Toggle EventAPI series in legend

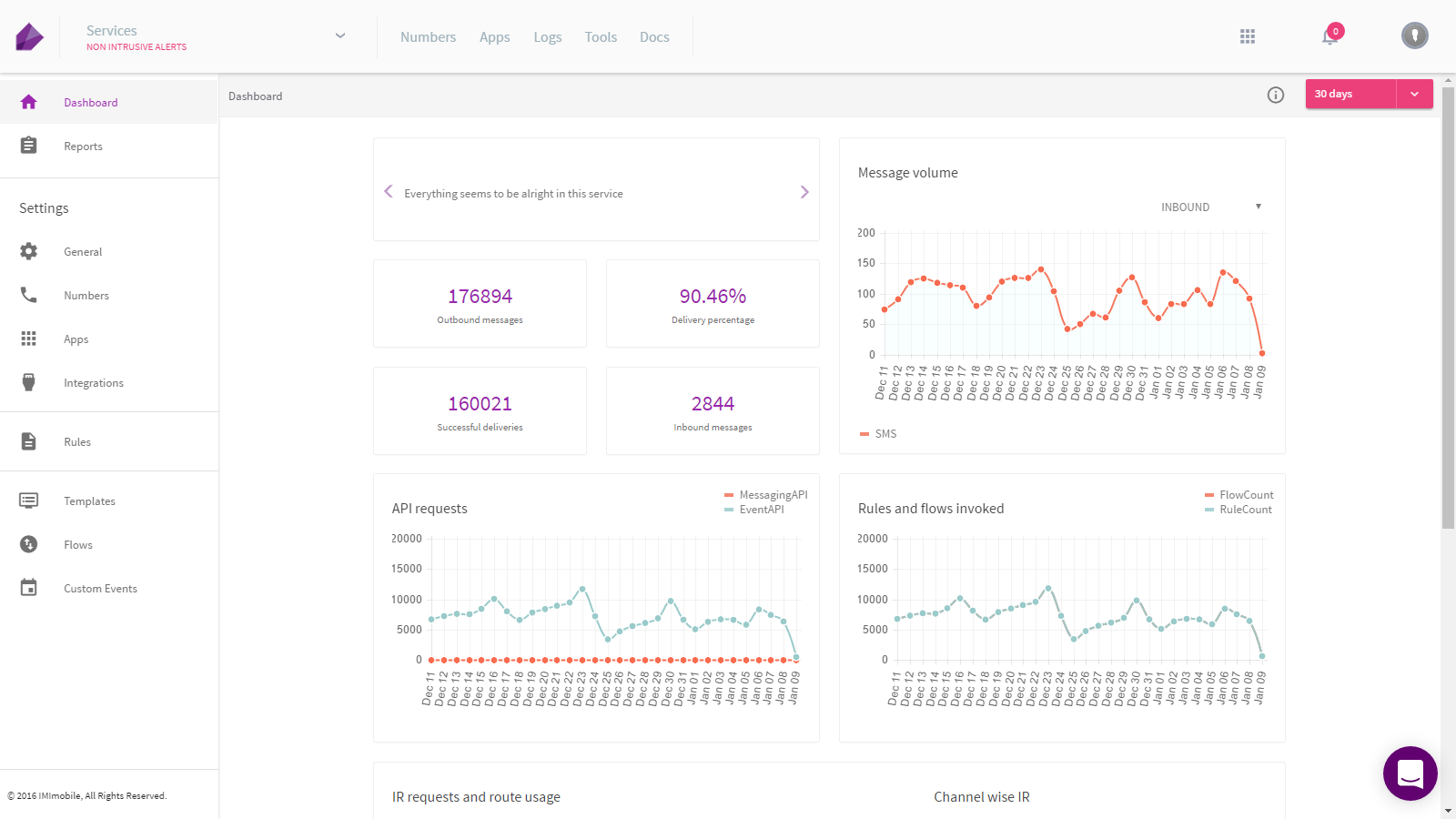pyautogui.click(x=754, y=510)
